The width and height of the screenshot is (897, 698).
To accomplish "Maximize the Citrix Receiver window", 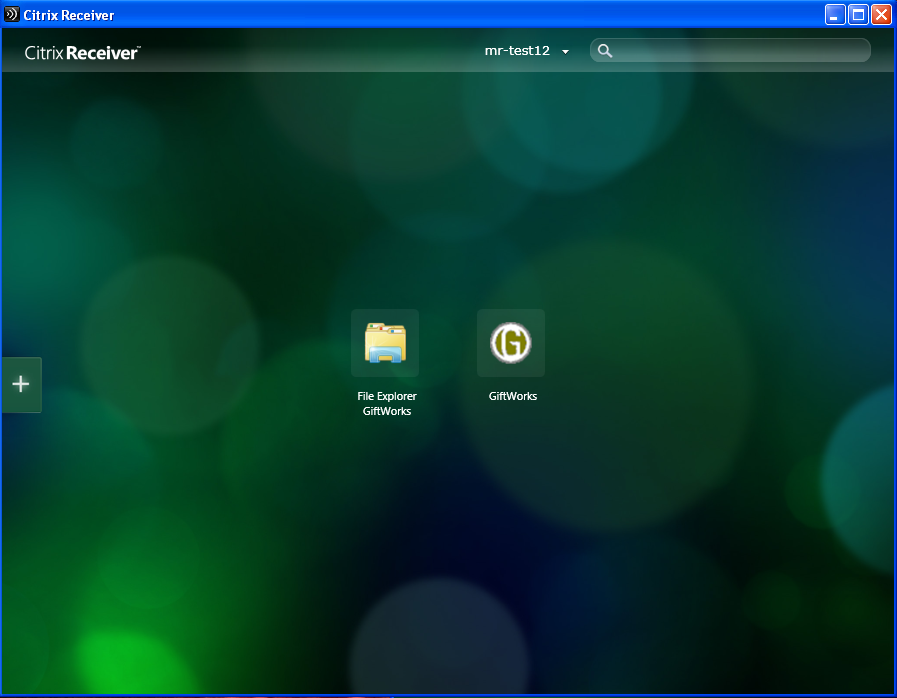I will click(x=858, y=15).
